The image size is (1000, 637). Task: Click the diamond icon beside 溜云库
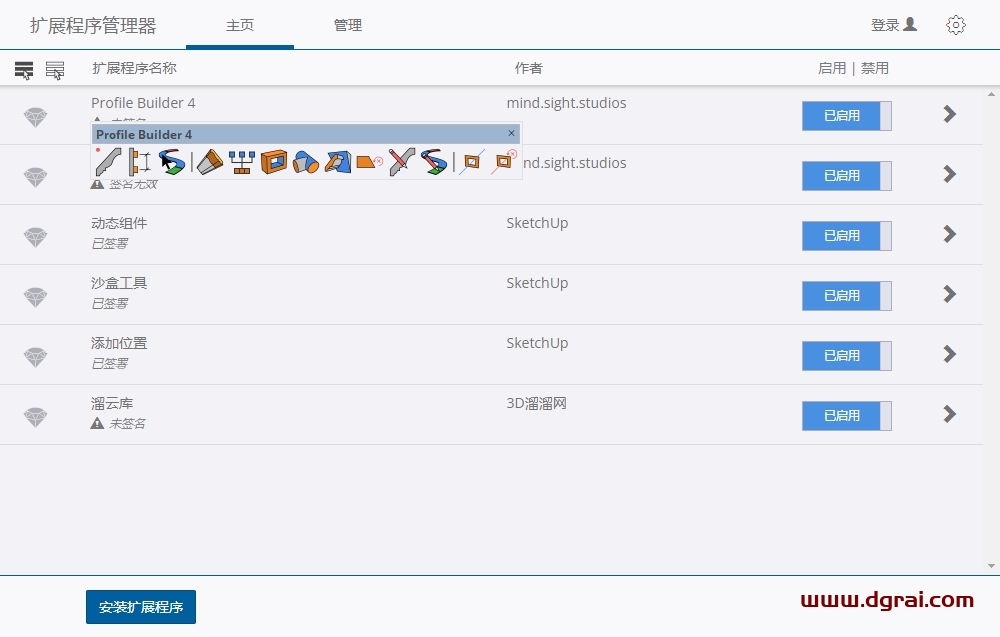pyautogui.click(x=36, y=417)
